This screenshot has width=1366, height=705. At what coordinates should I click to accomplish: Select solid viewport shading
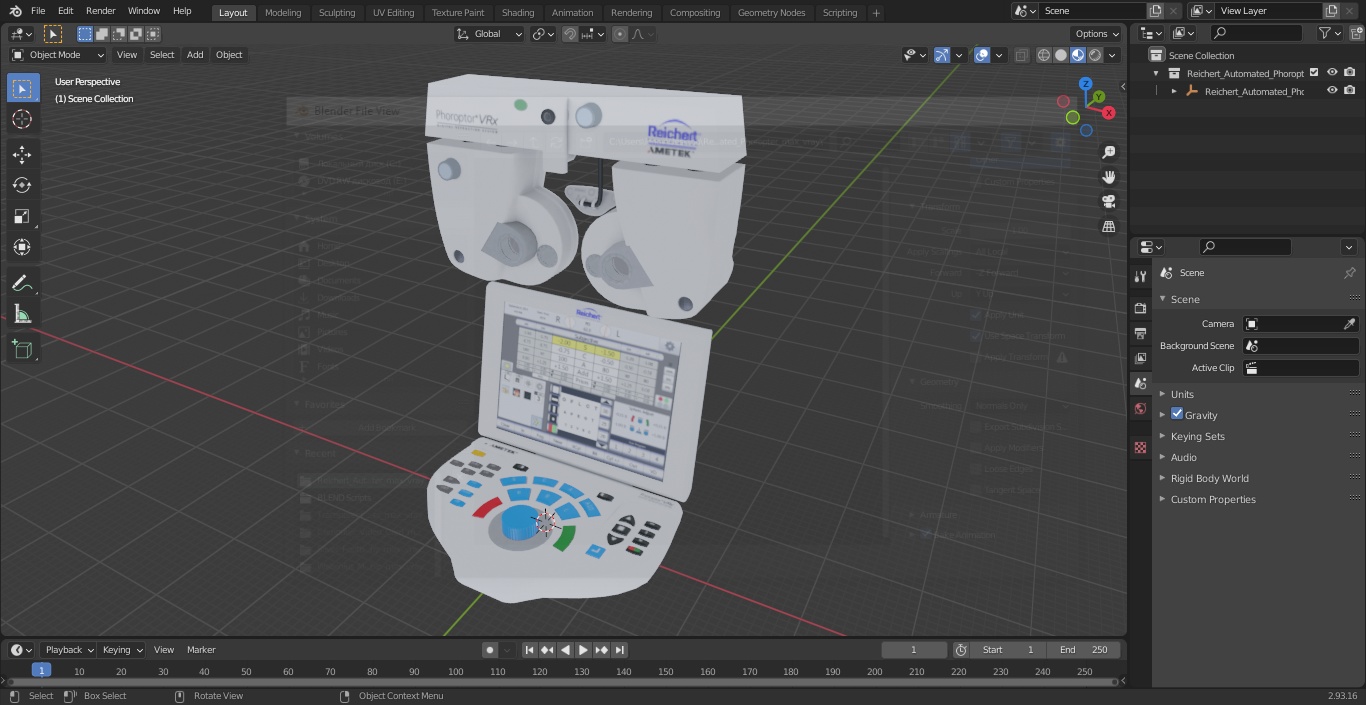1061,55
